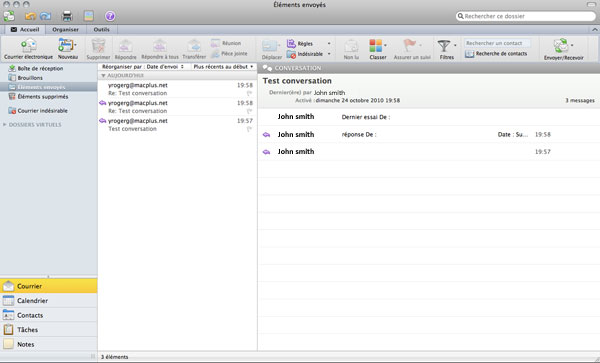
Task: Open John smith message from 19:57
Action: [429, 151]
